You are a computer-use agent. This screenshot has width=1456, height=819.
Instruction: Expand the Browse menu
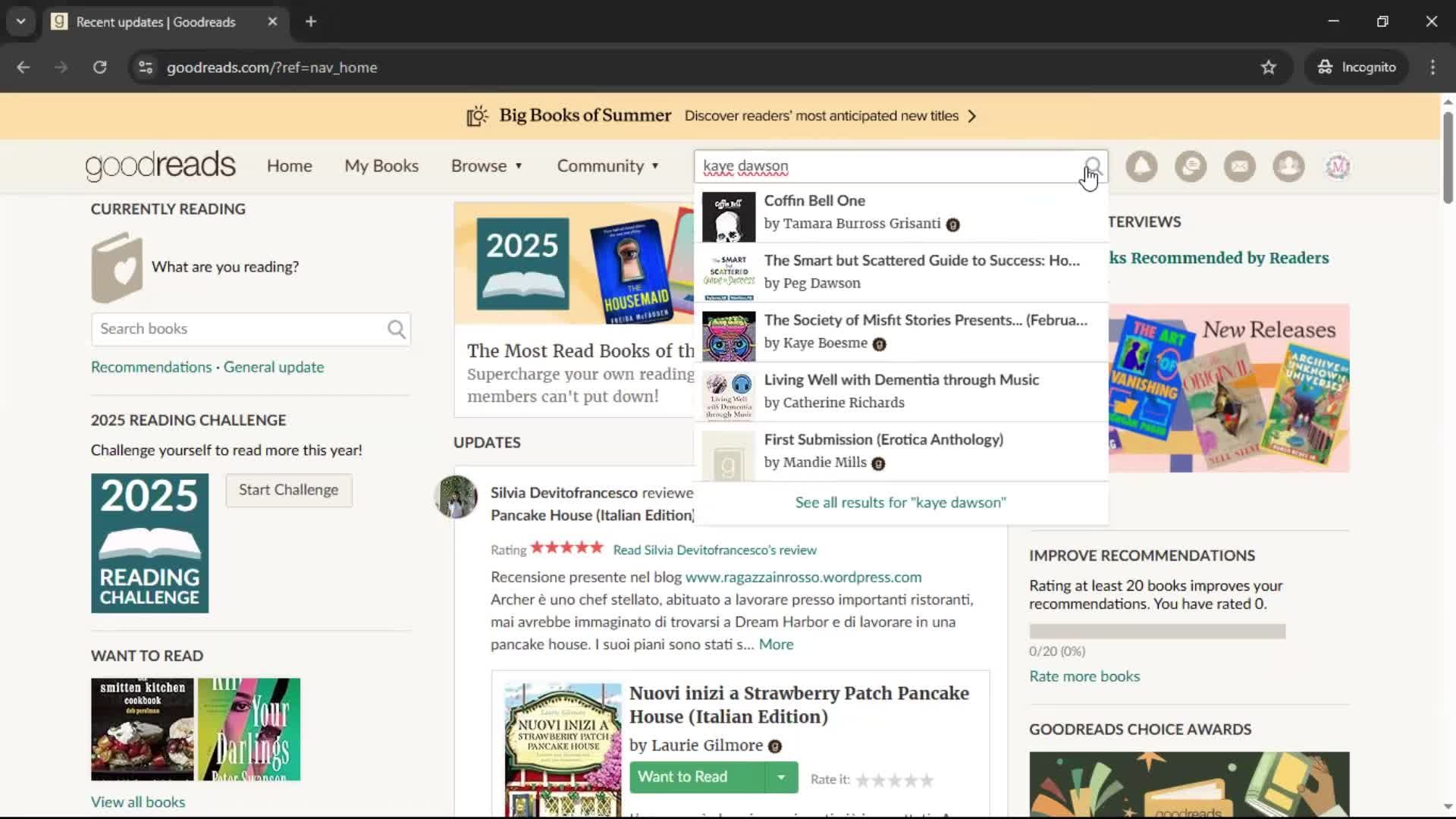pos(487,166)
